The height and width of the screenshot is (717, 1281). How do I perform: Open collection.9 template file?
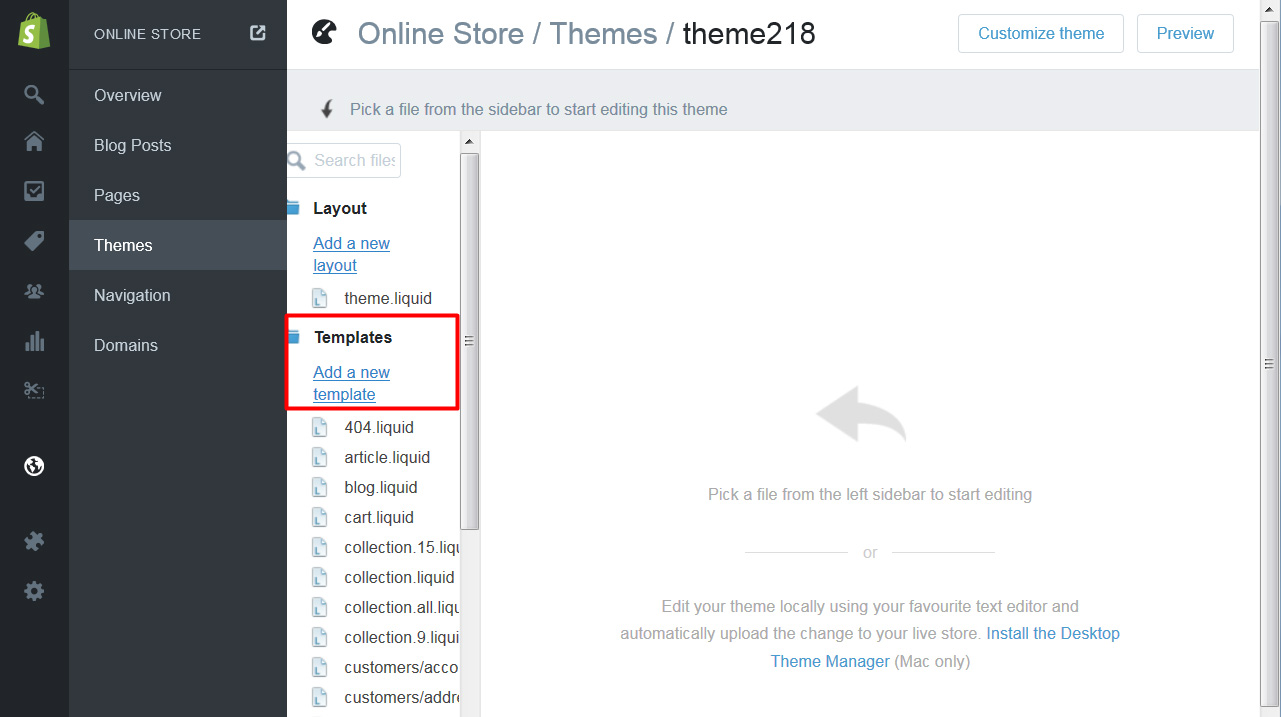401,637
